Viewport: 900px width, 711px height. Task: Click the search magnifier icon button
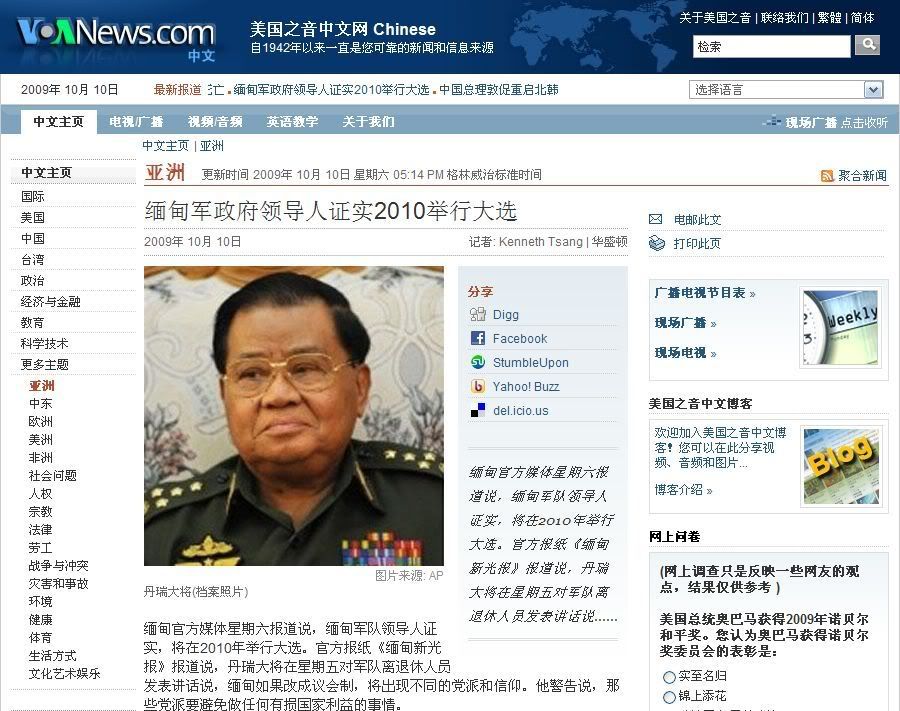pos(867,45)
